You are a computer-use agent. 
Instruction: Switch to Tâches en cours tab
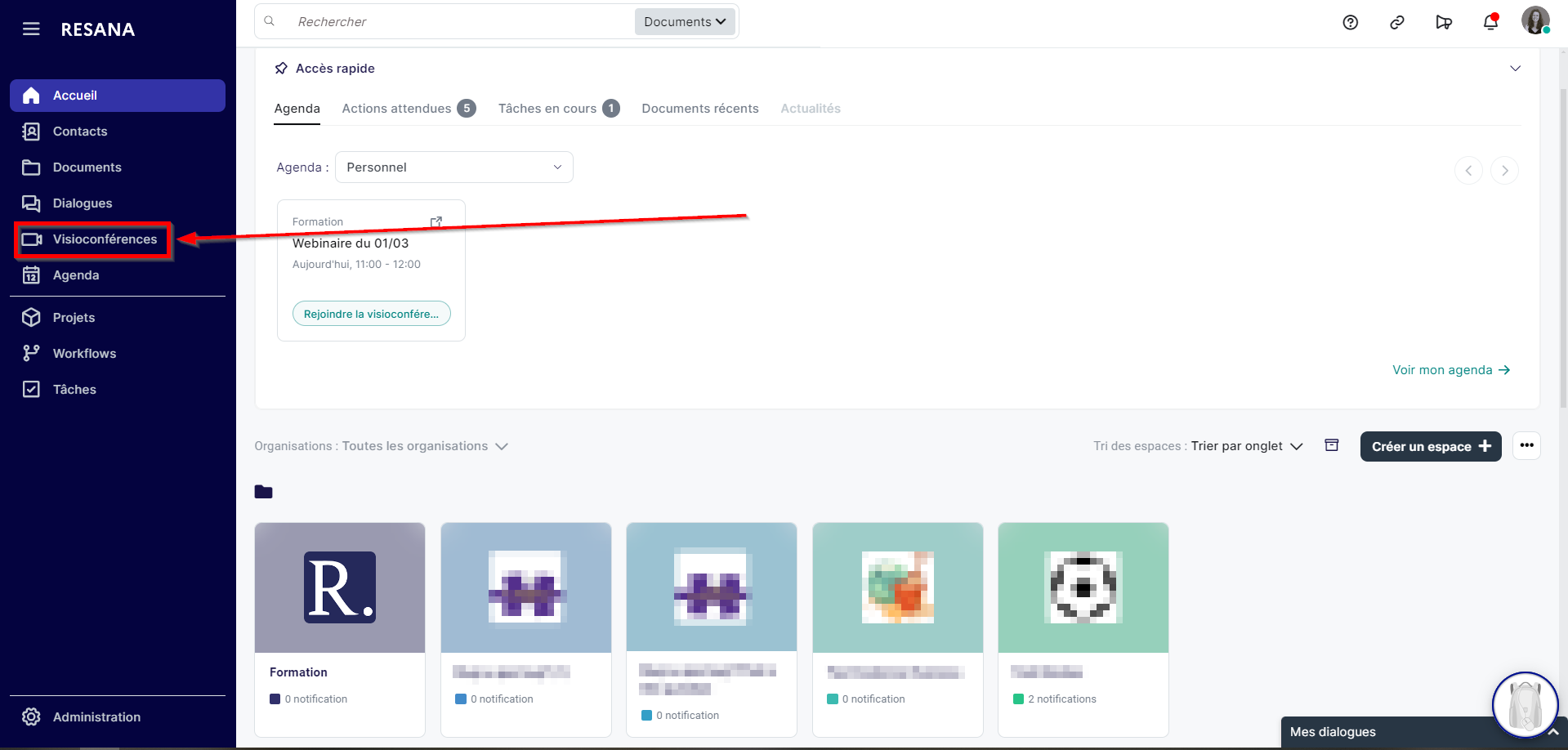[559, 109]
